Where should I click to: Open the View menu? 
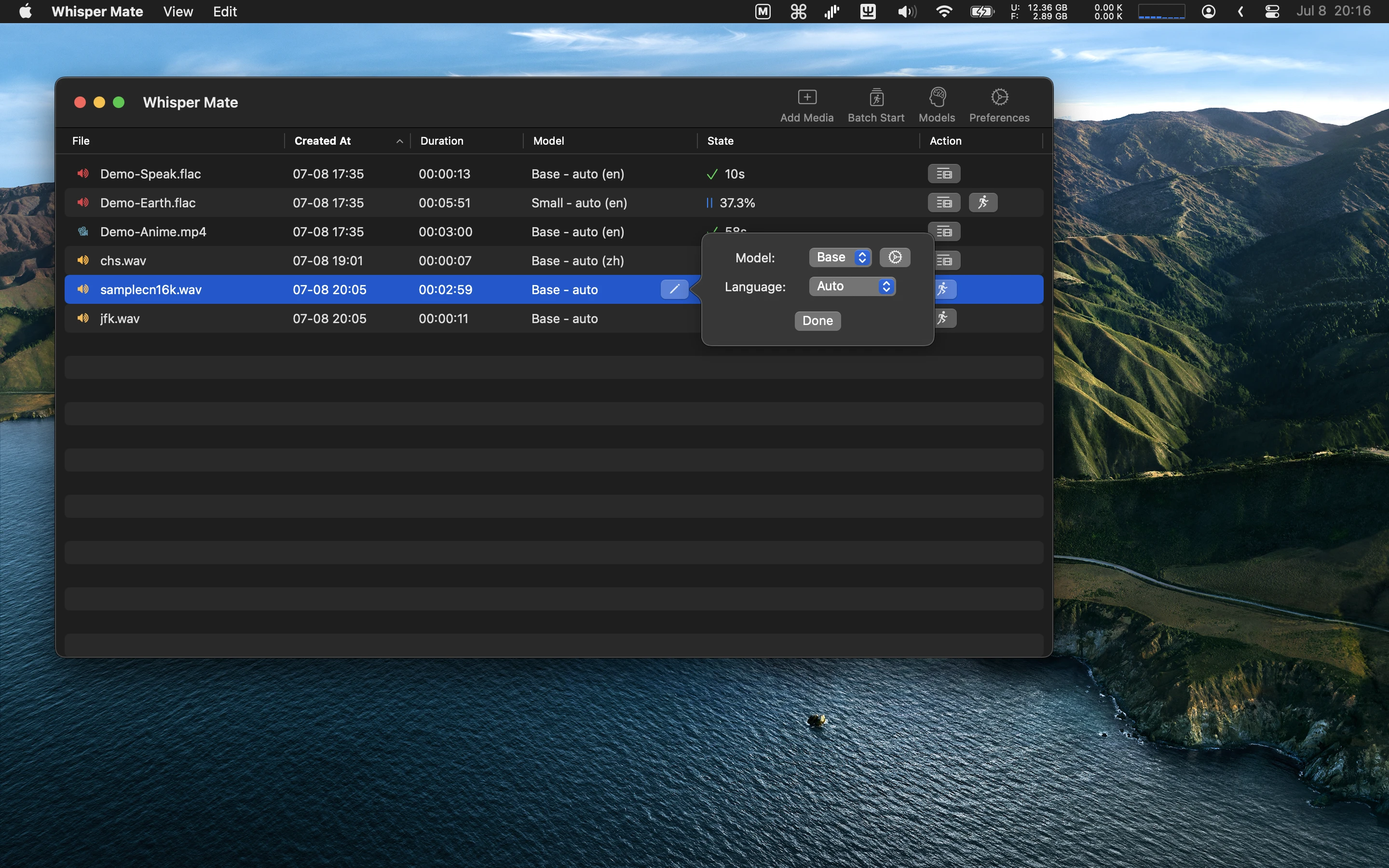178,12
